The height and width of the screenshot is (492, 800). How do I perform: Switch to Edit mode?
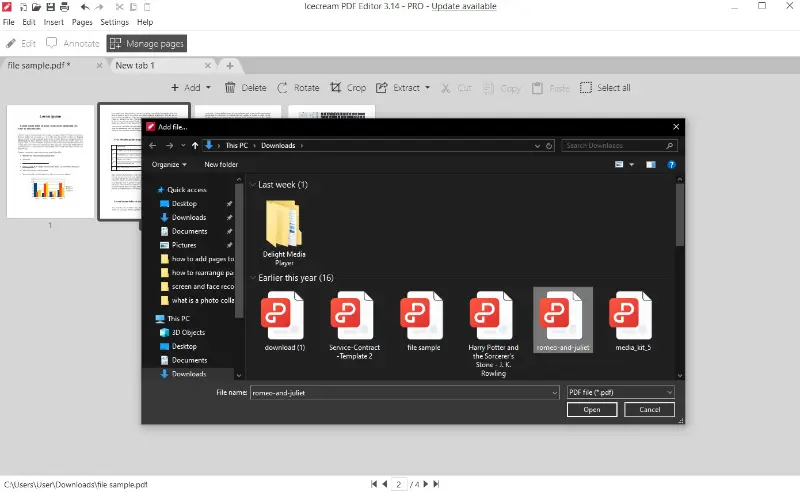pos(21,43)
